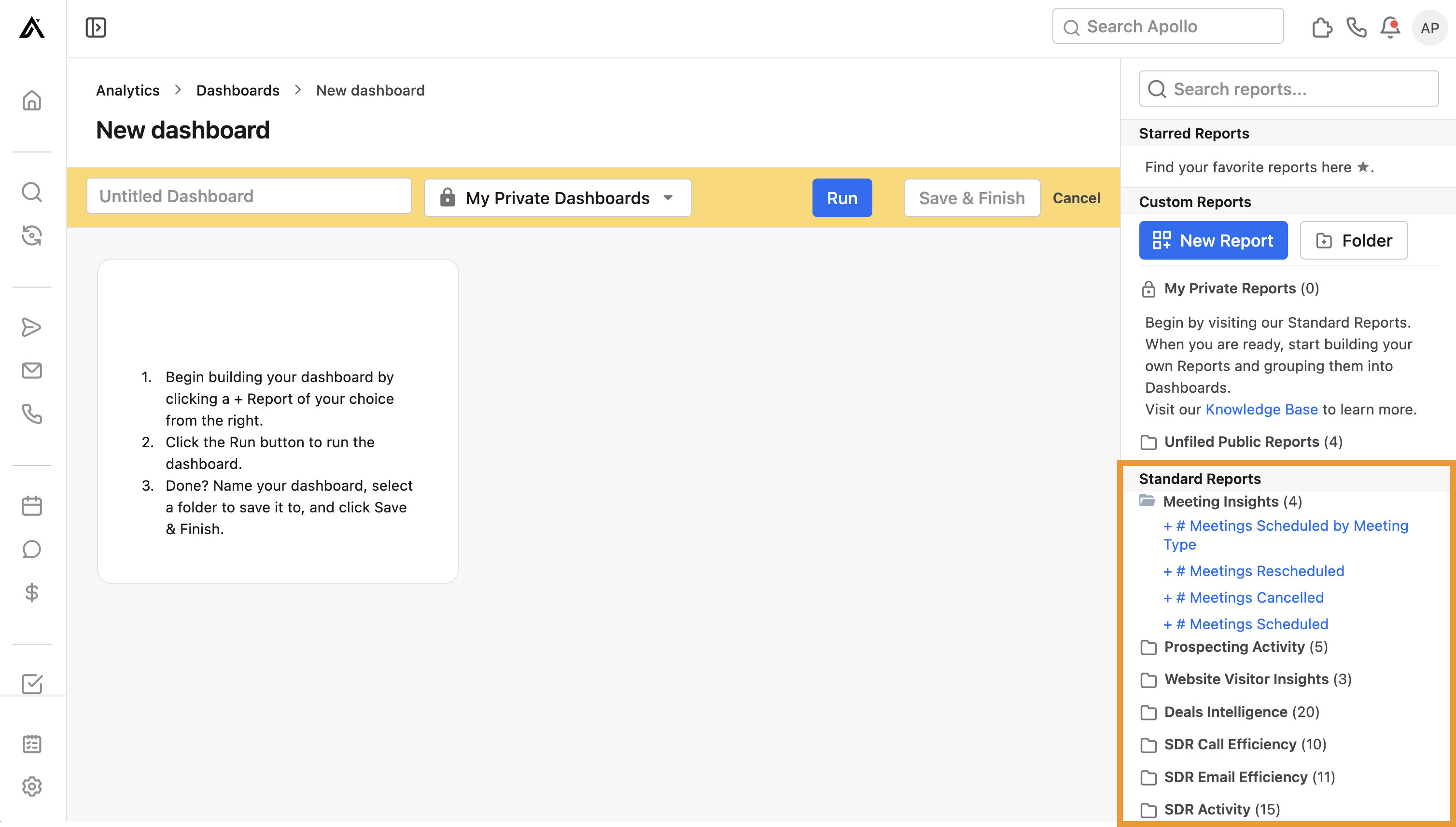This screenshot has height=827, width=1456.
Task: Expand My Private Reports section
Action: [1230, 289]
